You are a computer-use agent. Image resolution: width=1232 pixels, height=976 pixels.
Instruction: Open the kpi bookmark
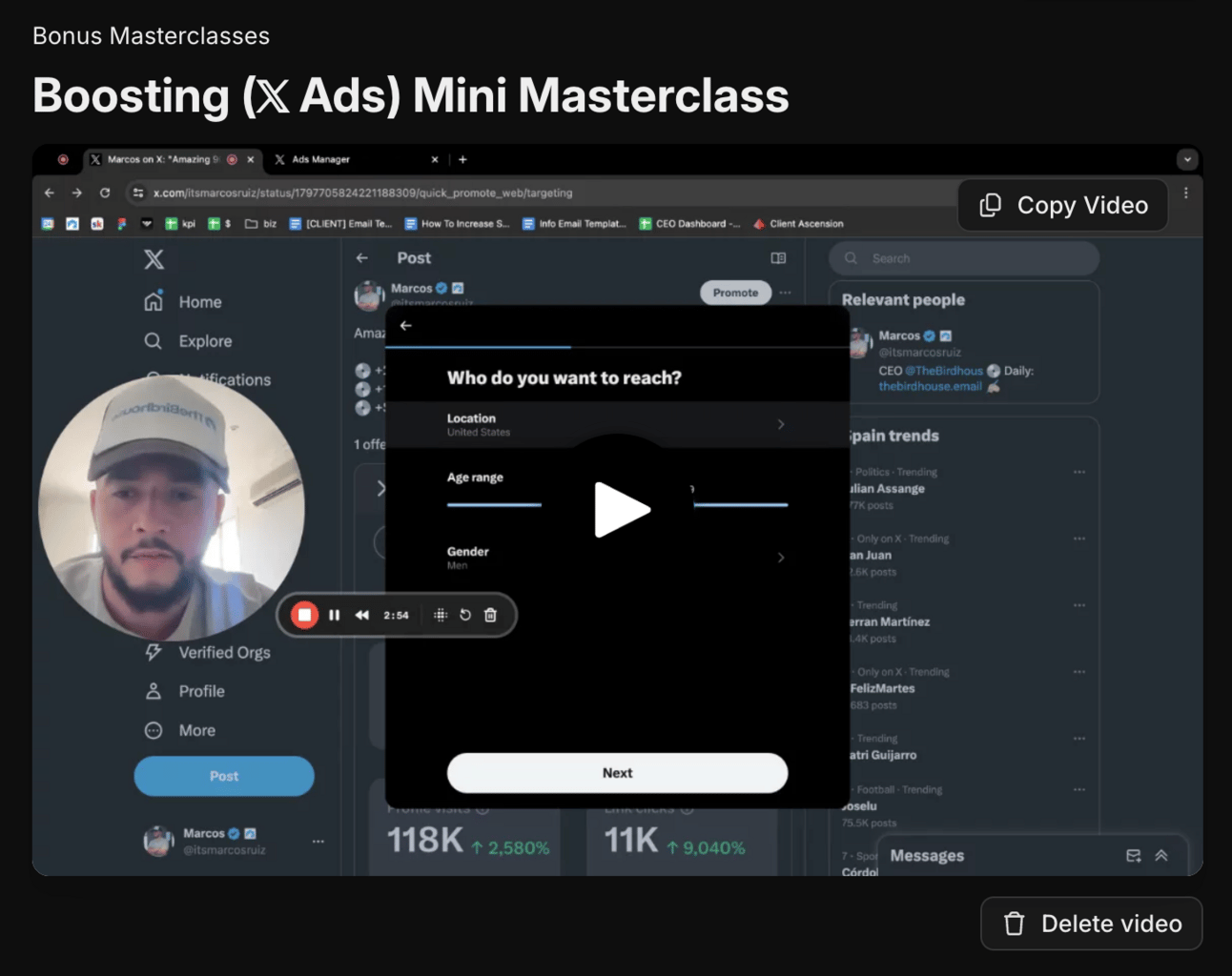pos(180,224)
